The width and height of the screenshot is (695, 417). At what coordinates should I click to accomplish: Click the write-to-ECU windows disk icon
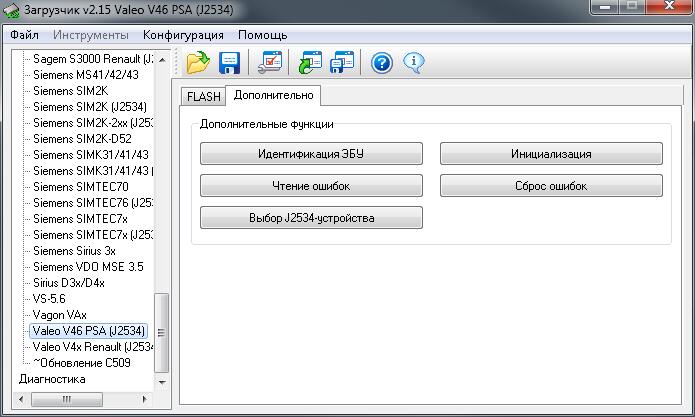click(342, 62)
